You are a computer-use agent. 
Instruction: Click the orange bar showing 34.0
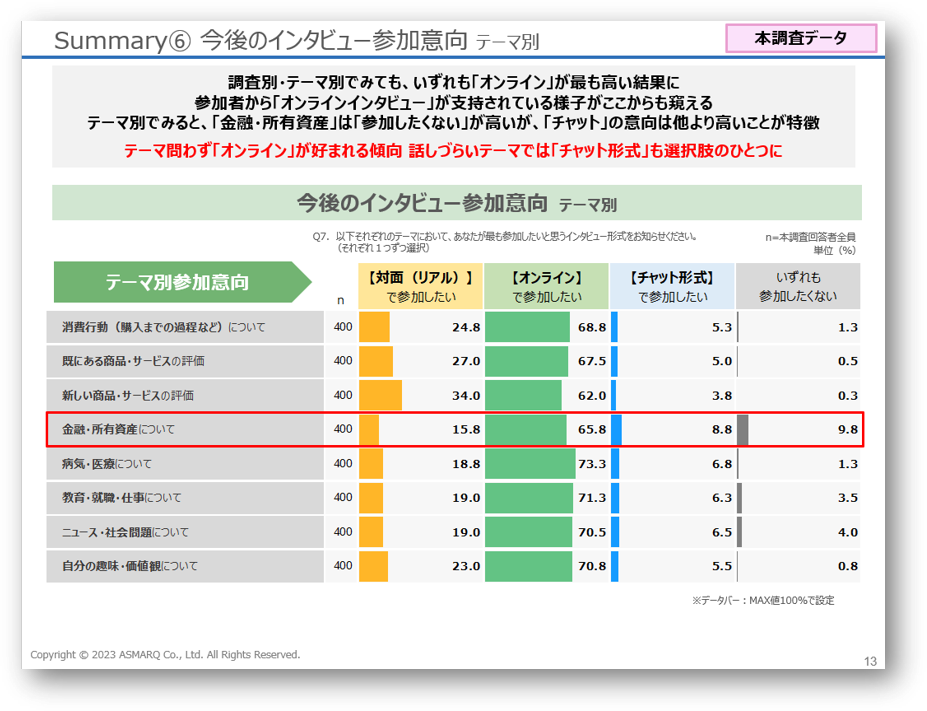point(380,395)
